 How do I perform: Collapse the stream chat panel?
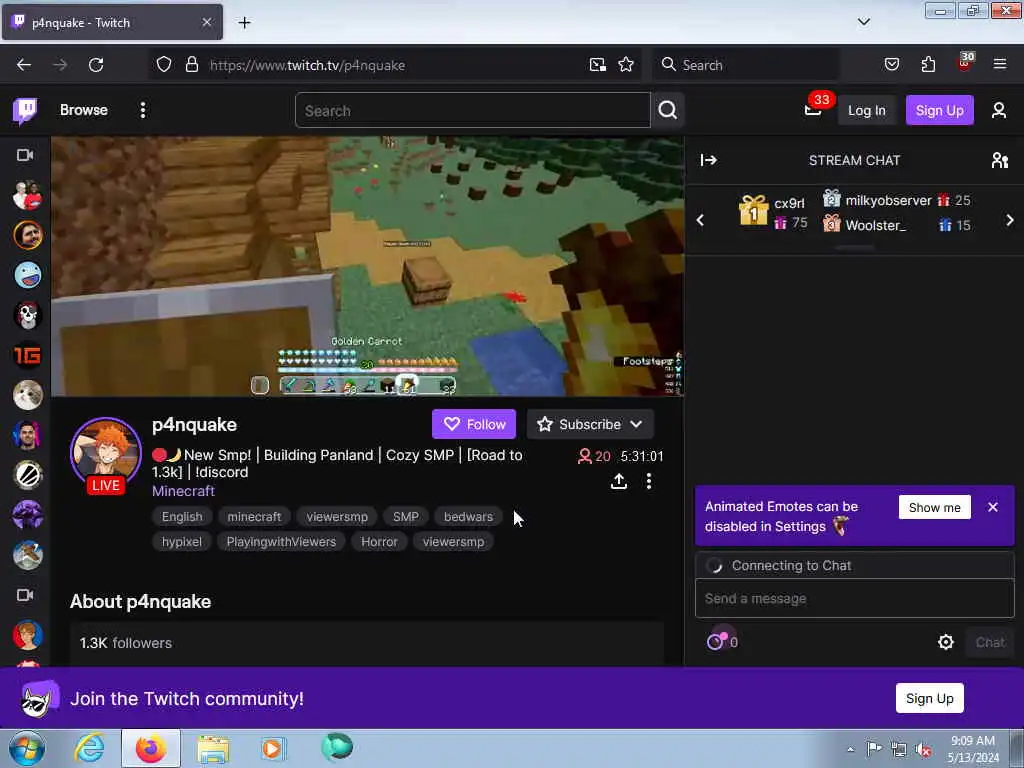(709, 160)
